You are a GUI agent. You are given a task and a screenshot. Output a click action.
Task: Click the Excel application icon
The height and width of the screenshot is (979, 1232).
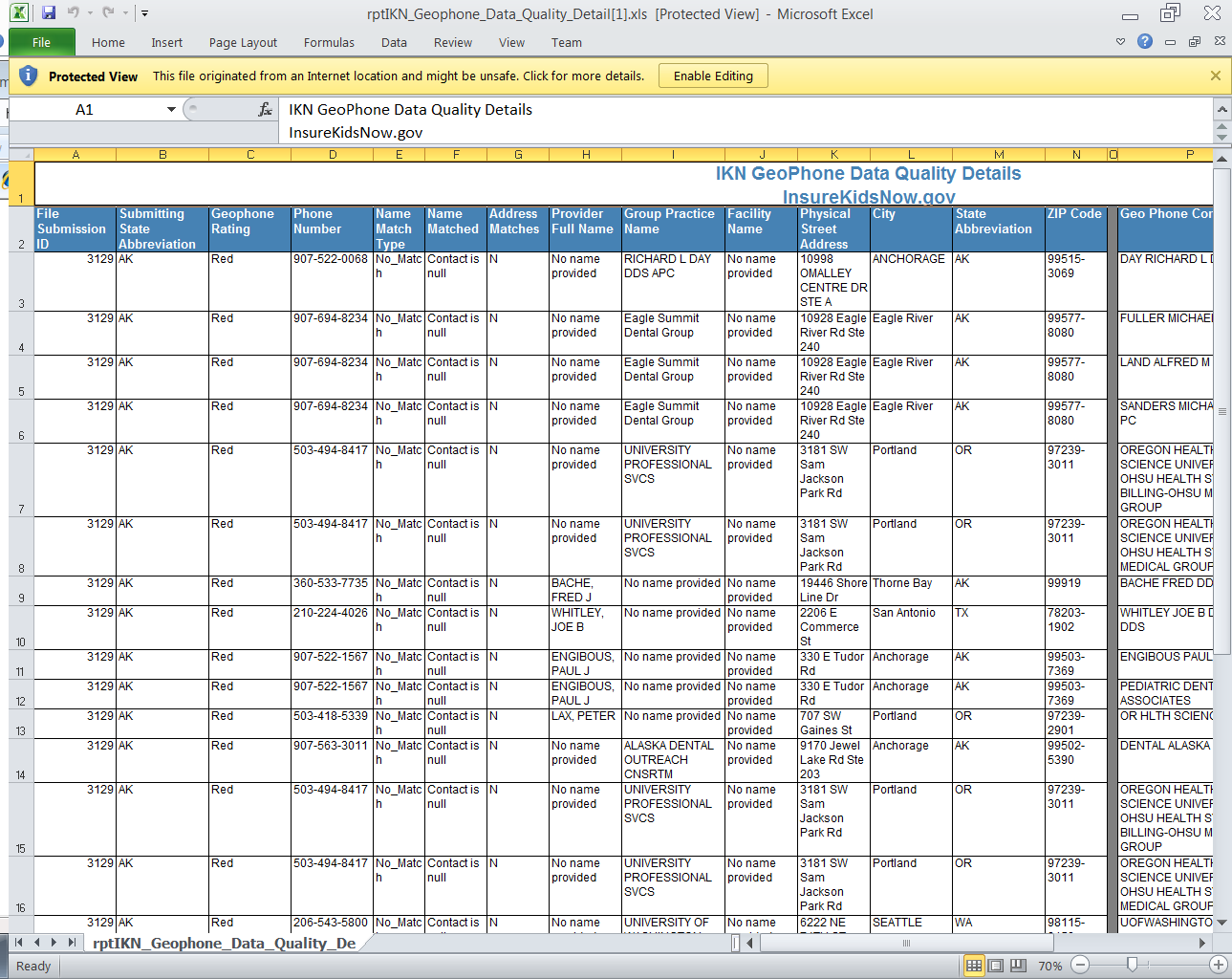18,13
